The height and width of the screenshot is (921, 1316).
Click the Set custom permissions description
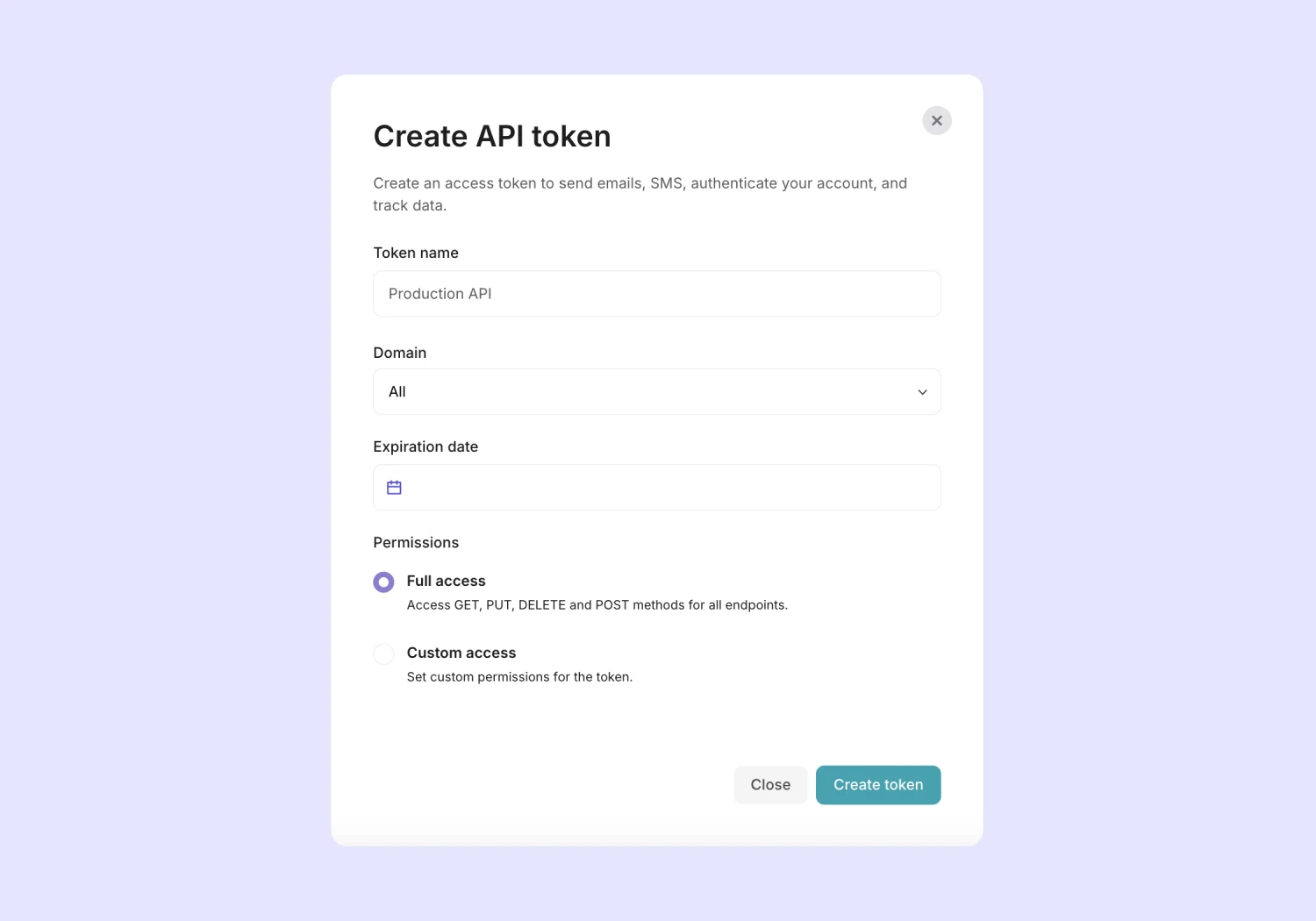(519, 677)
